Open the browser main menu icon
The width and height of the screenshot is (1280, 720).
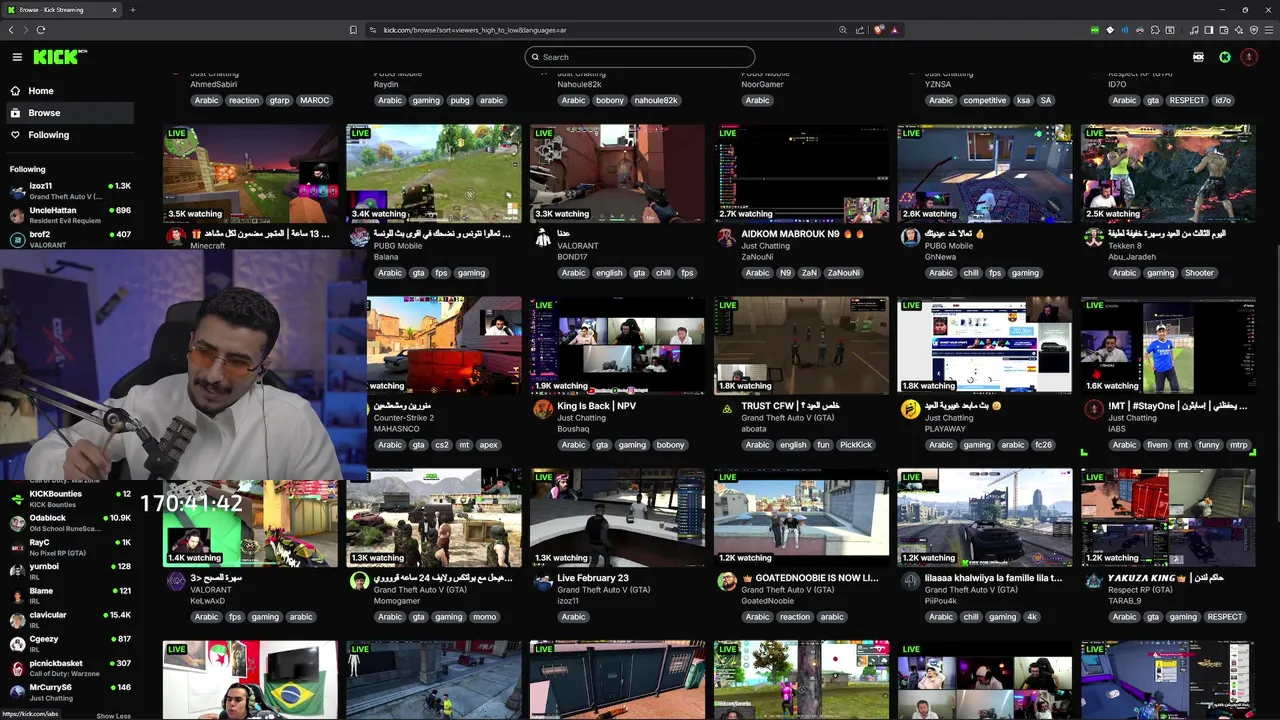click(1269, 30)
